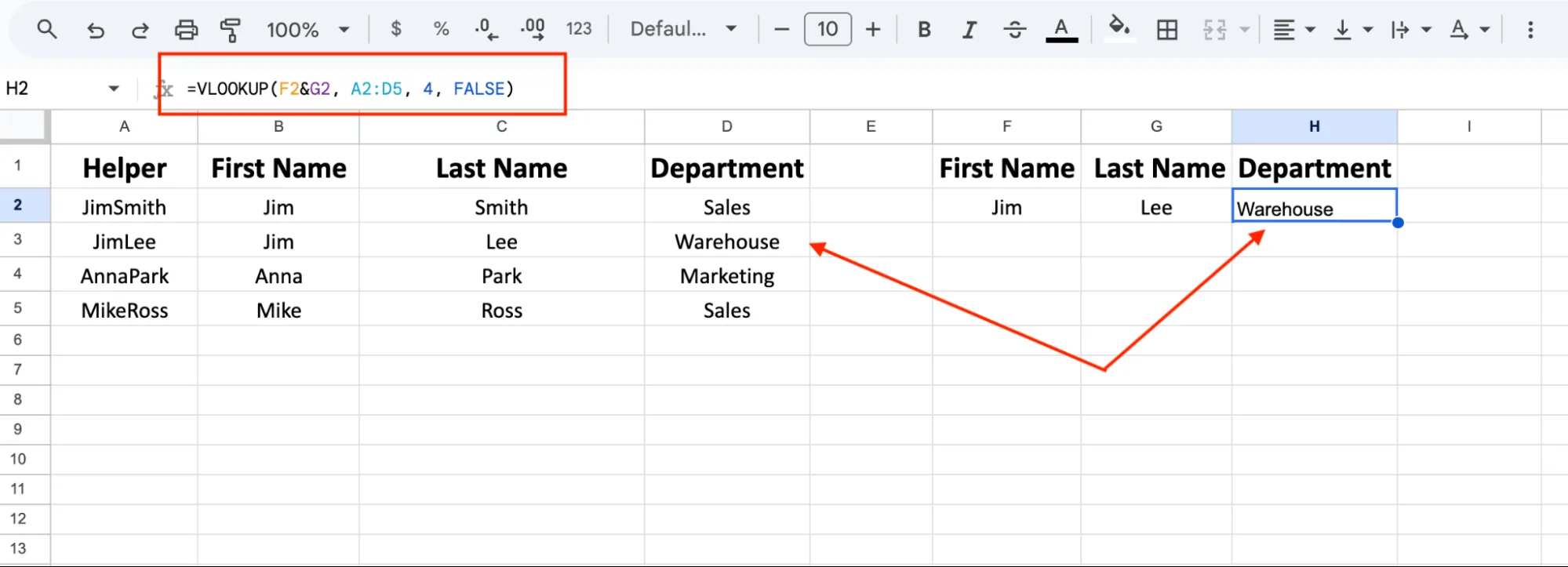Viewport: 1568px width, 567px height.
Task: Open the Default font dropdown
Action: [683, 29]
